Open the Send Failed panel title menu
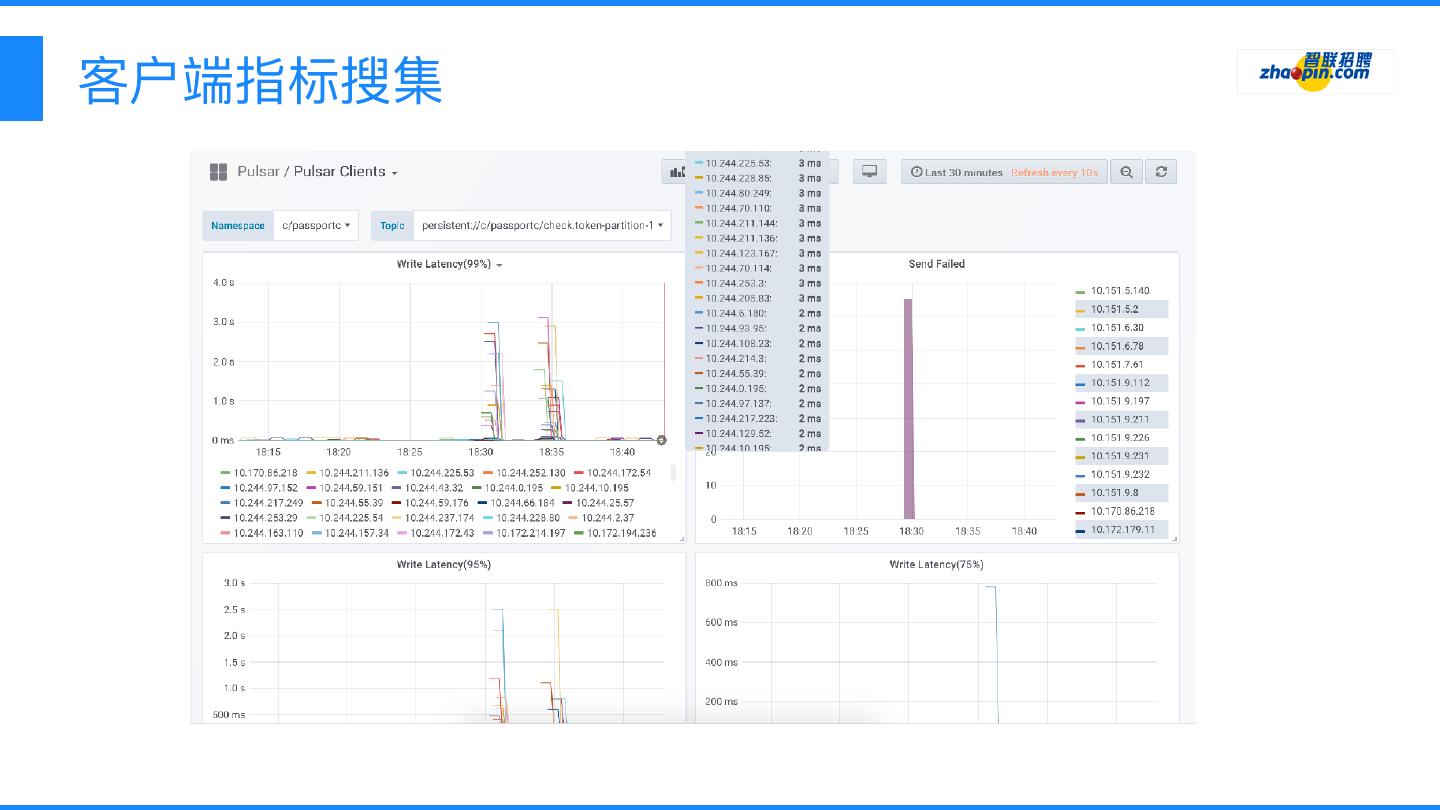 pos(936,264)
